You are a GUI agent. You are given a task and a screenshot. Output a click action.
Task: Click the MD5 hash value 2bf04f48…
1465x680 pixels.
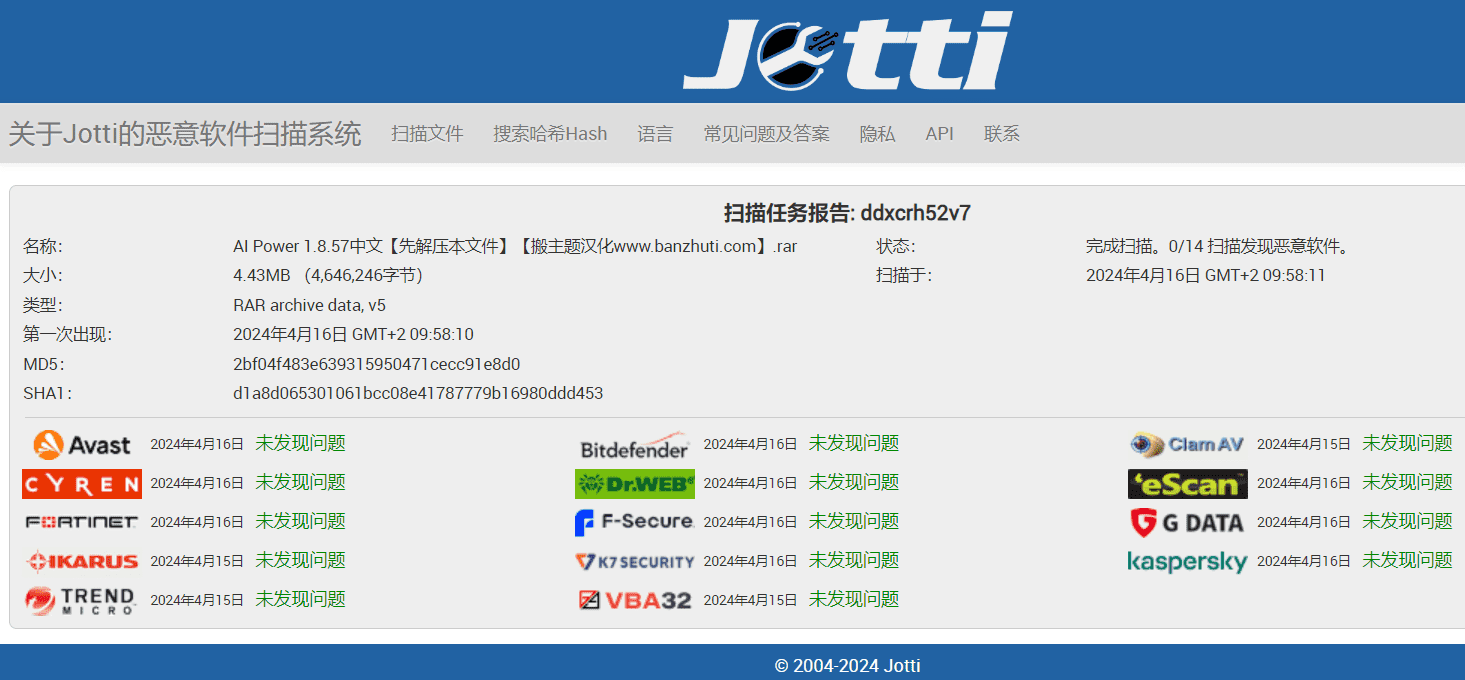click(377, 364)
